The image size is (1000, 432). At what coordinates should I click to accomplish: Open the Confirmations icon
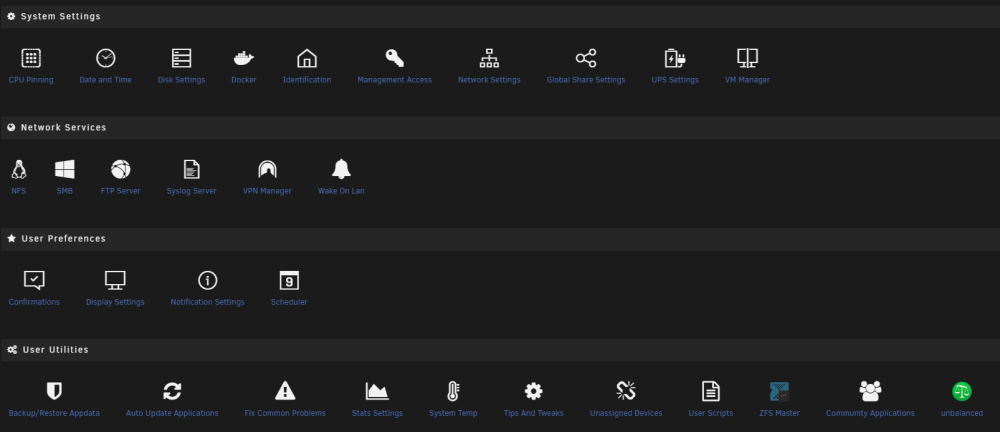34,280
